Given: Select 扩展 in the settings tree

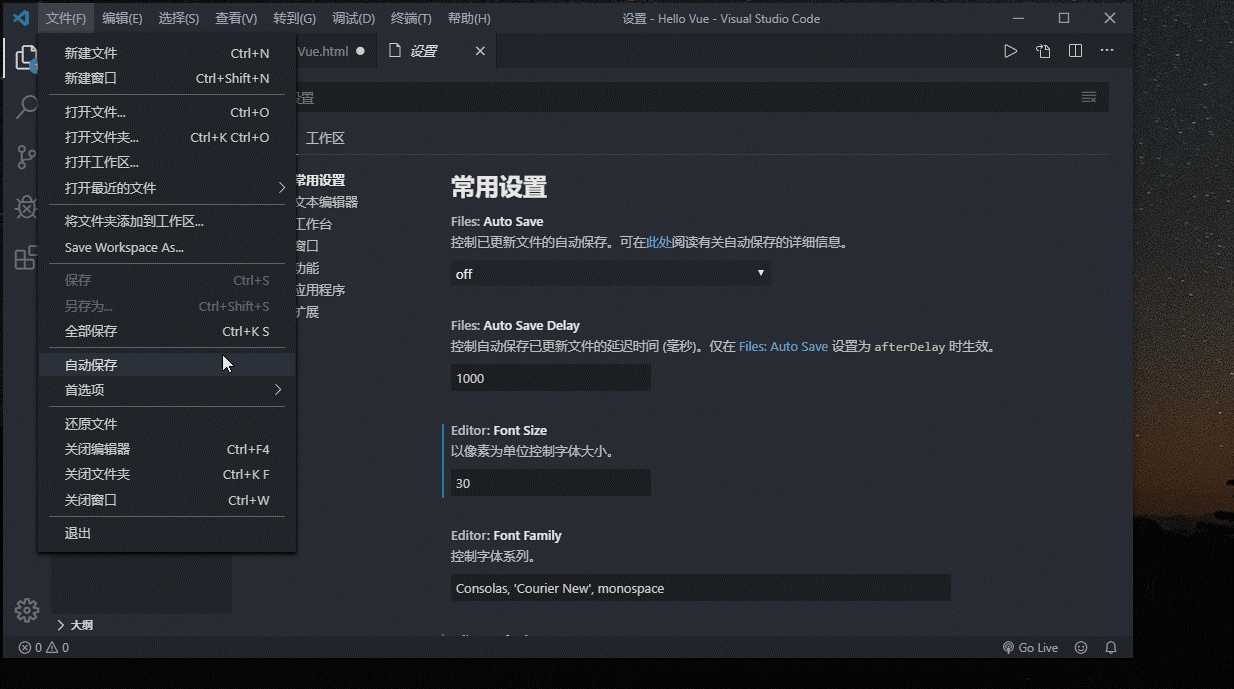Looking at the screenshot, I should [x=308, y=312].
